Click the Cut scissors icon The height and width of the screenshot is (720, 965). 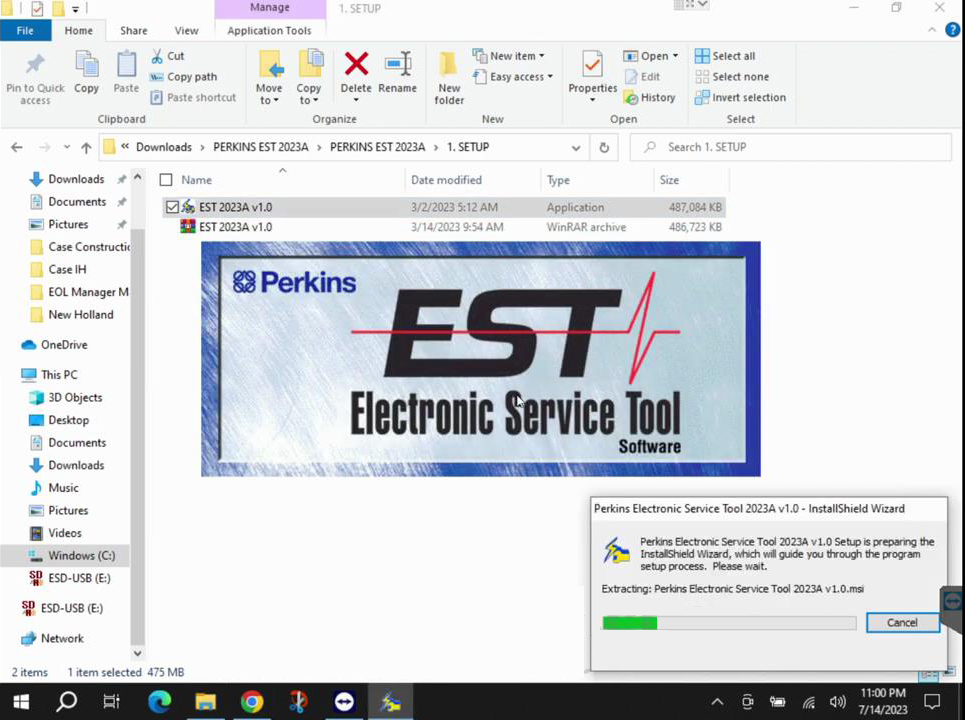(x=157, y=56)
